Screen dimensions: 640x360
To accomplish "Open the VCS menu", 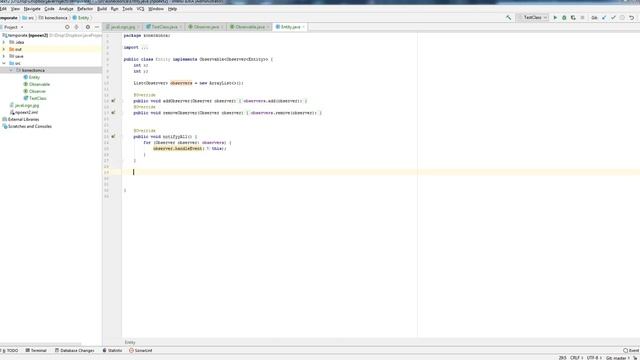I will point(140,9).
